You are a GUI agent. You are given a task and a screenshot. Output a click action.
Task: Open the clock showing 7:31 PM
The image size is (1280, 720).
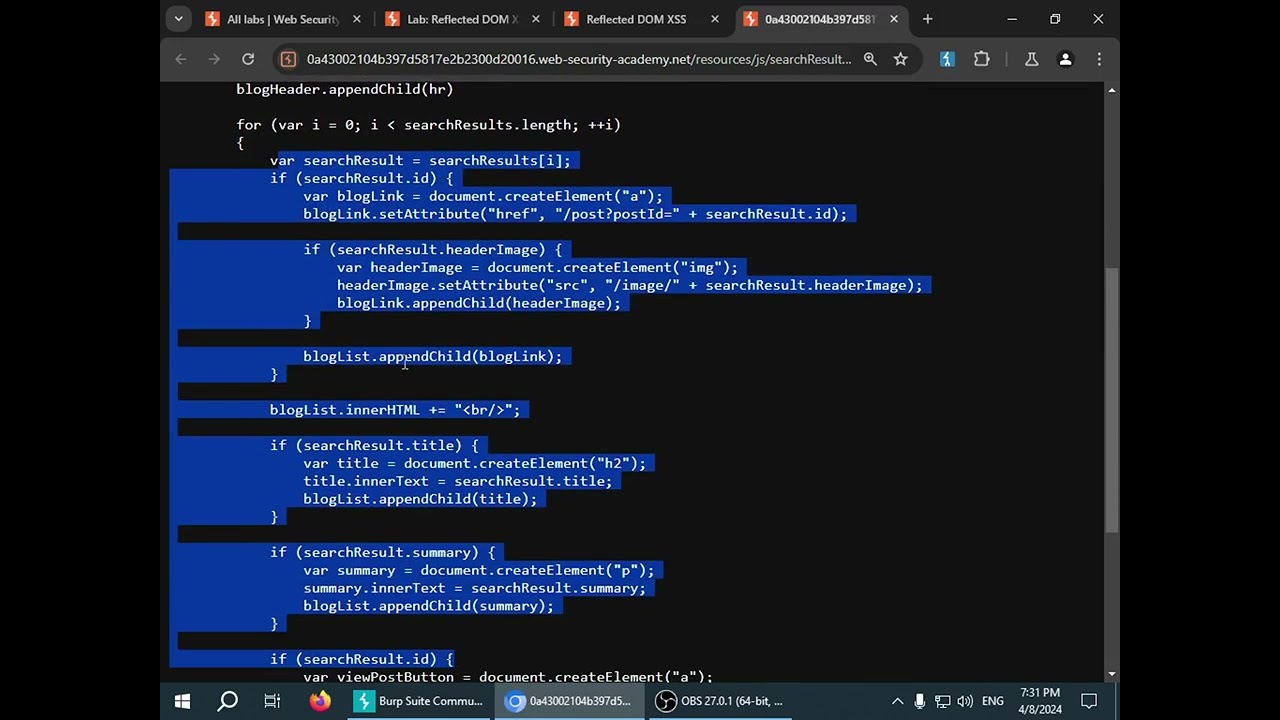pyautogui.click(x=1040, y=701)
